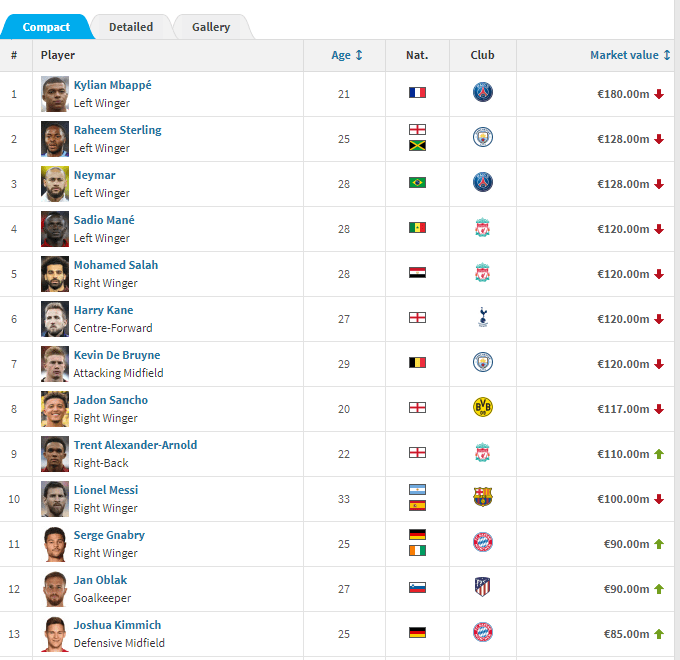Open the Gallery tab
The height and width of the screenshot is (660, 680).
[x=211, y=27]
